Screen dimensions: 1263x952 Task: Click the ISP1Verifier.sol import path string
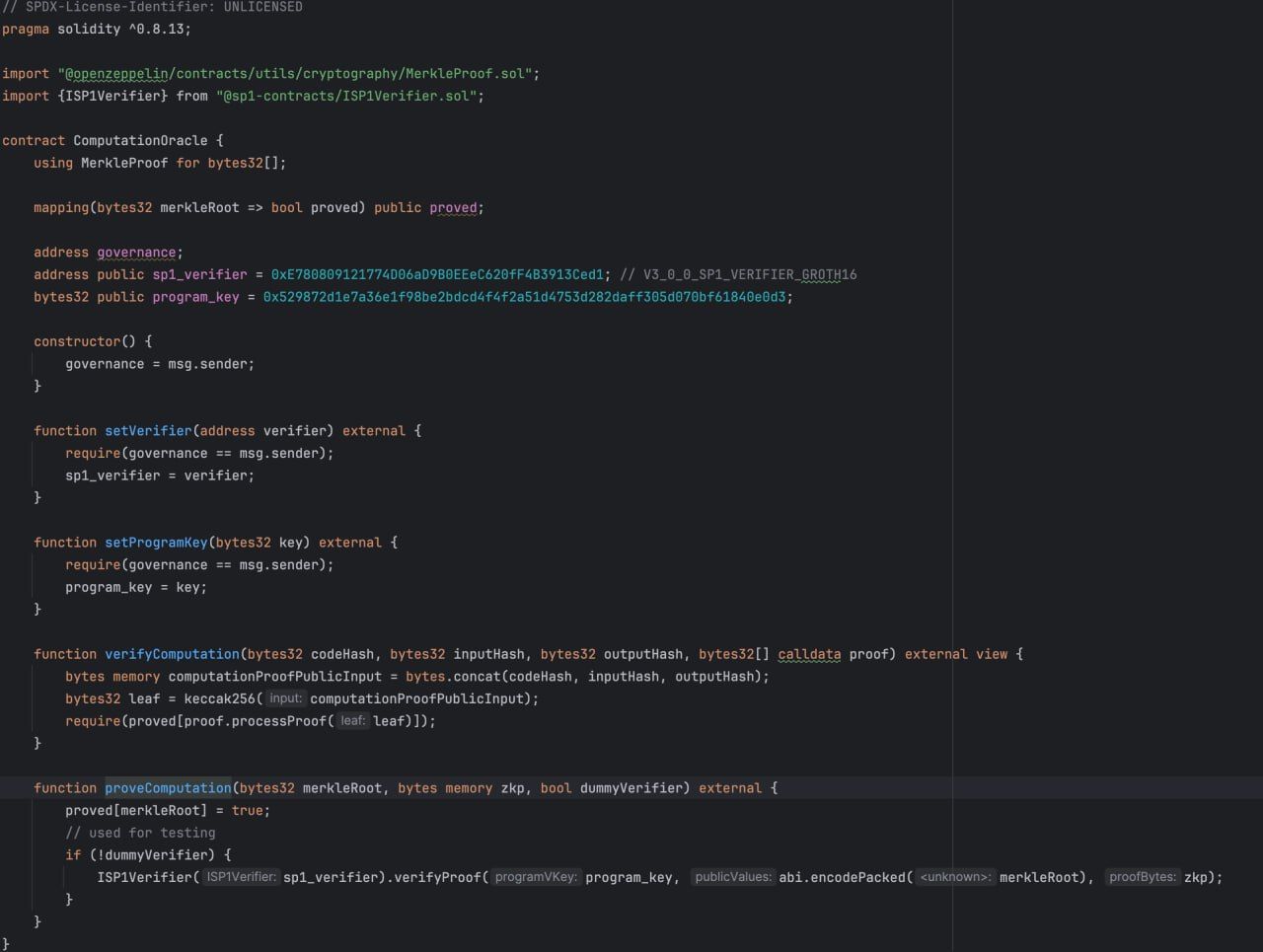pos(346,96)
